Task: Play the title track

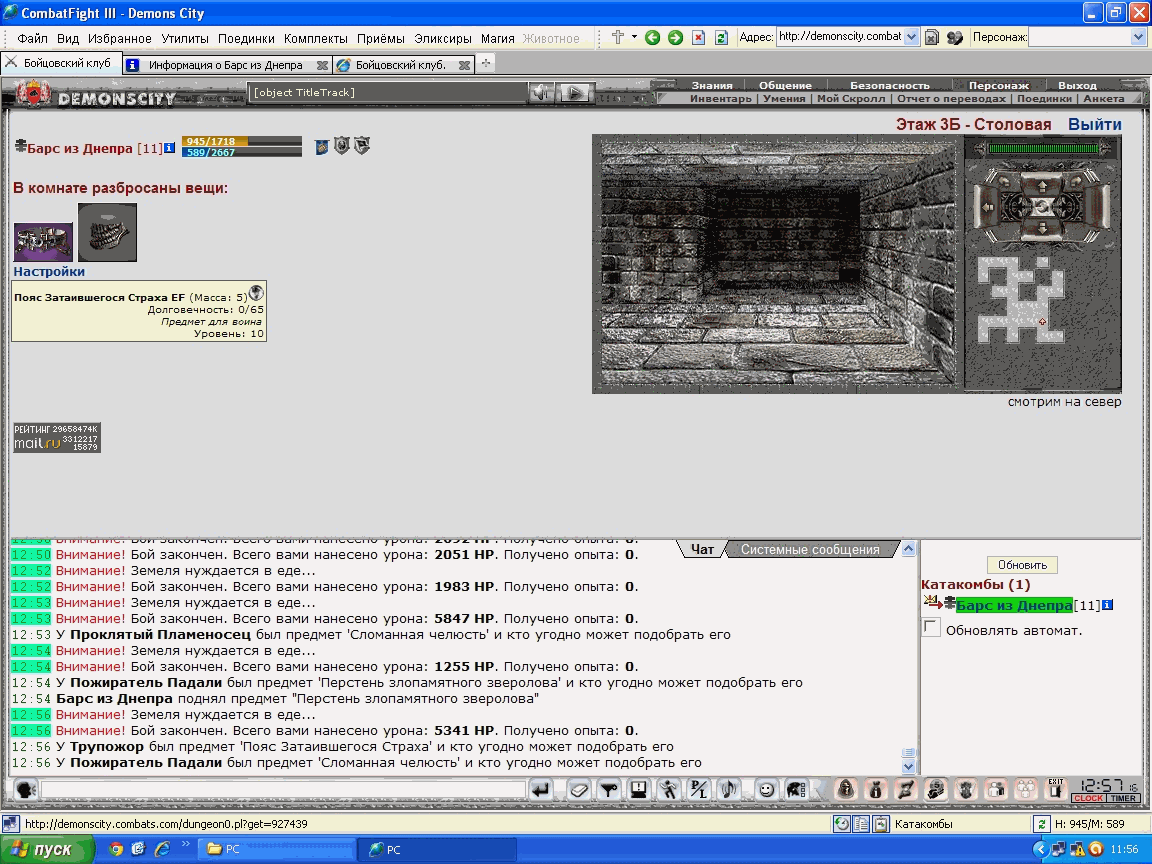Action: pyautogui.click(x=575, y=93)
